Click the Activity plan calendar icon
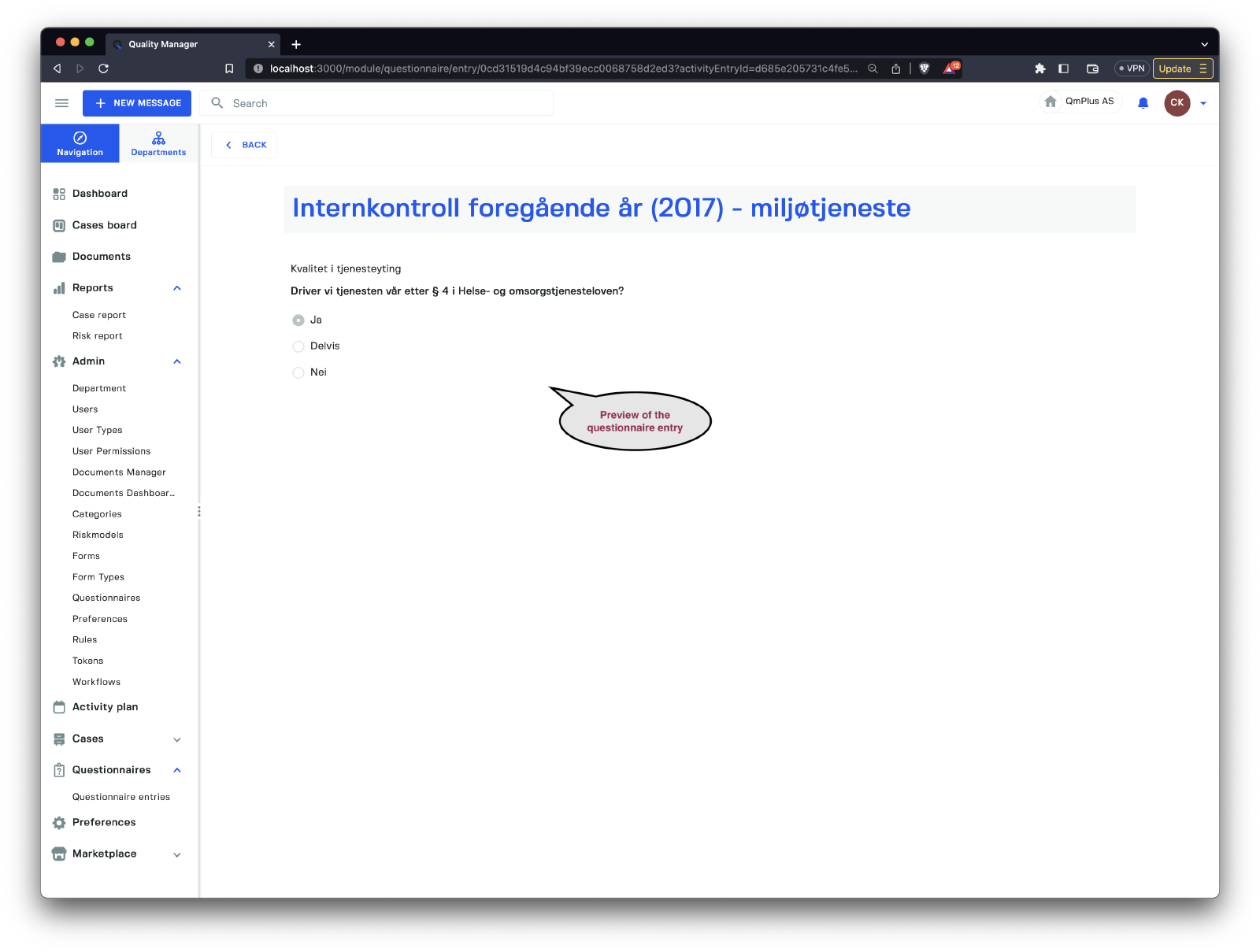The image size is (1260, 952). pos(59,707)
